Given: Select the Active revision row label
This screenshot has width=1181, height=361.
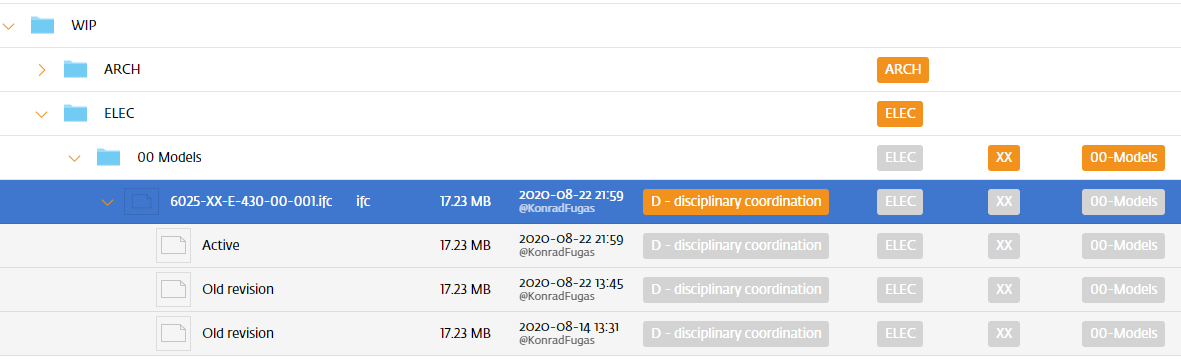Looking at the screenshot, I should (221, 245).
